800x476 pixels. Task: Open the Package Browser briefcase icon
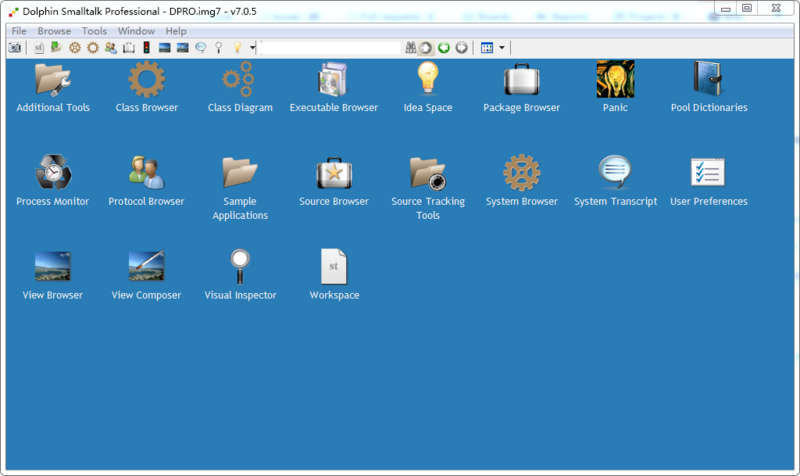521,80
